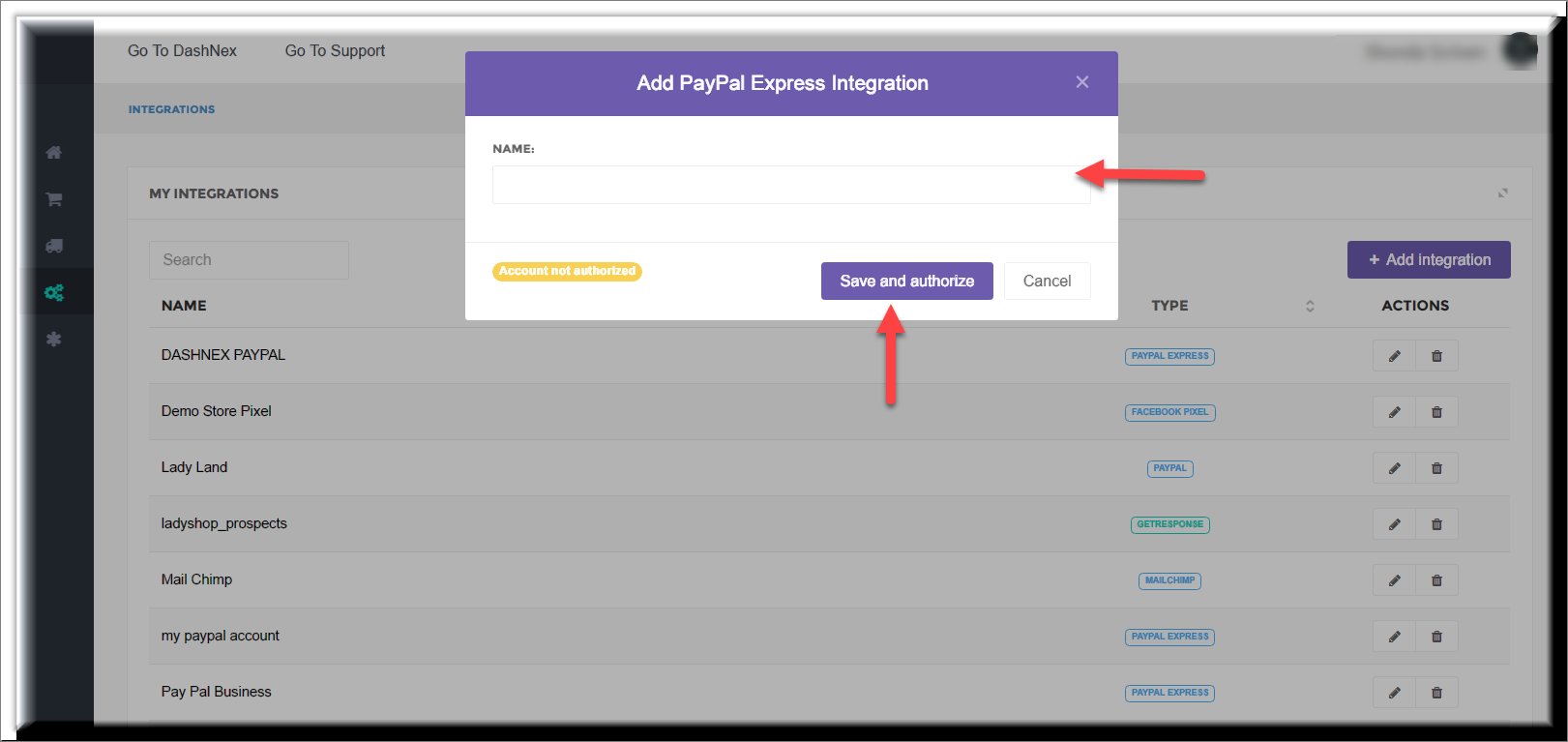The width and height of the screenshot is (1568, 742).
Task: Open the Go To Support link
Action: click(x=335, y=50)
